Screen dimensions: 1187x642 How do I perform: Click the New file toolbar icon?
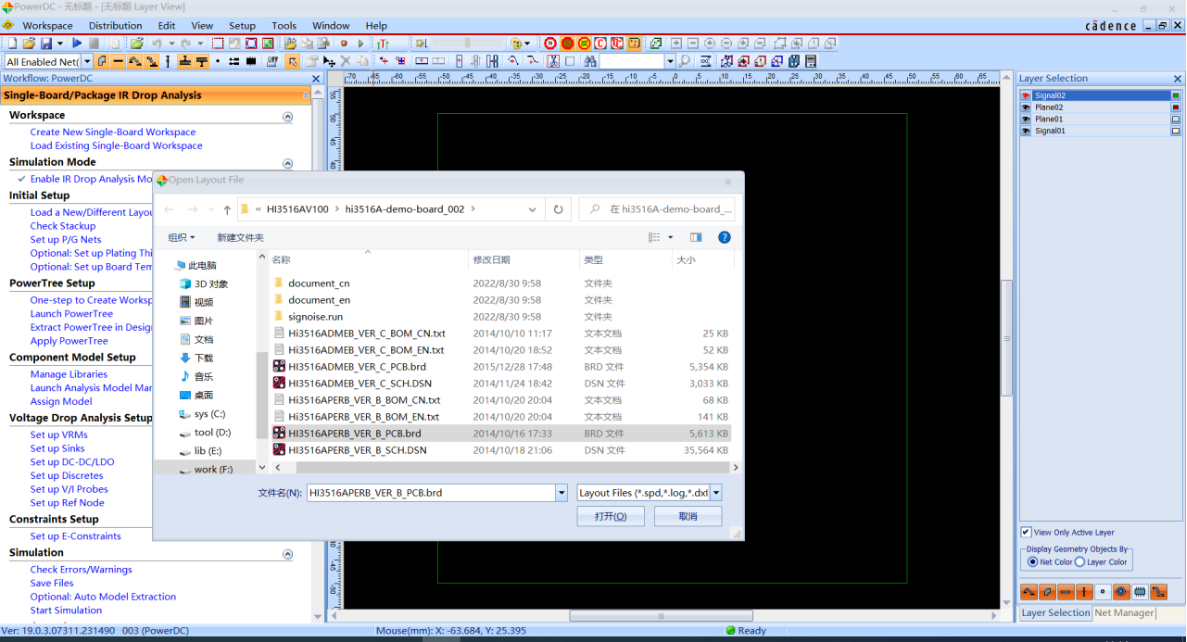click(x=12, y=43)
